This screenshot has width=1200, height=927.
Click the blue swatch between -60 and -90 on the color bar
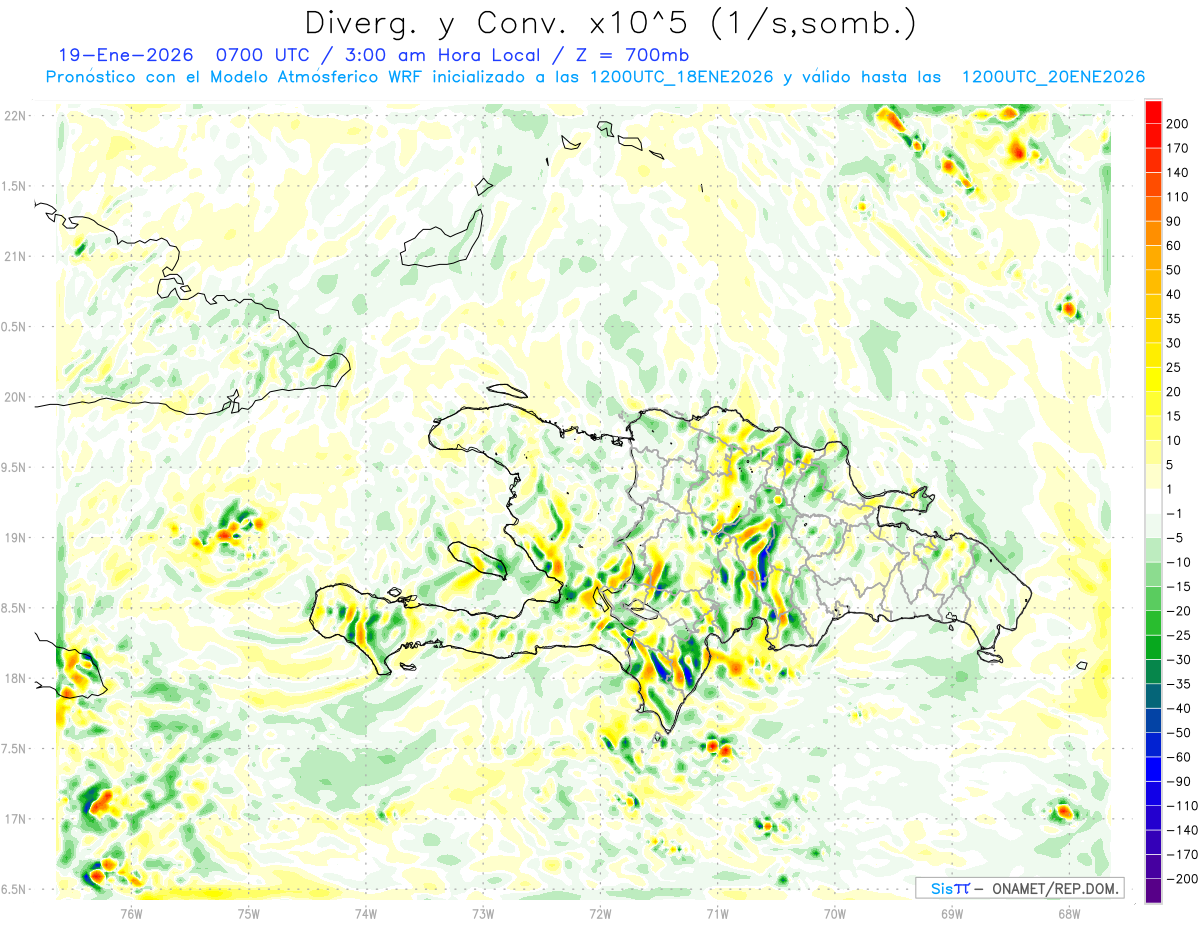[x=1153, y=768]
